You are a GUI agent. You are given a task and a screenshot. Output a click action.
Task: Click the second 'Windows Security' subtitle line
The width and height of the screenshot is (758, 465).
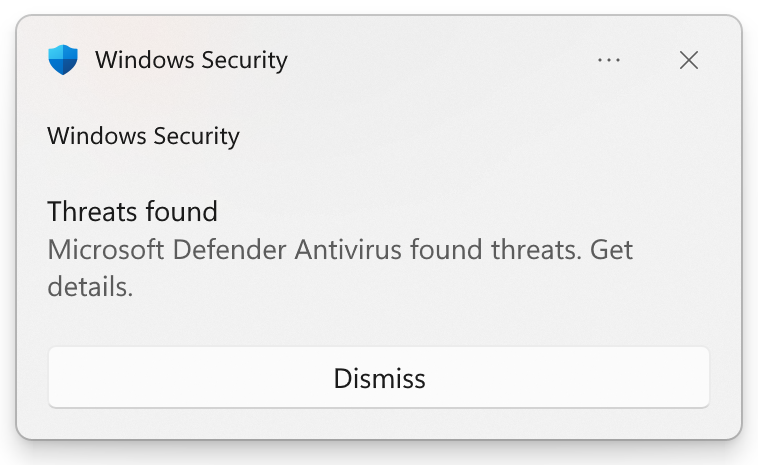pos(143,136)
